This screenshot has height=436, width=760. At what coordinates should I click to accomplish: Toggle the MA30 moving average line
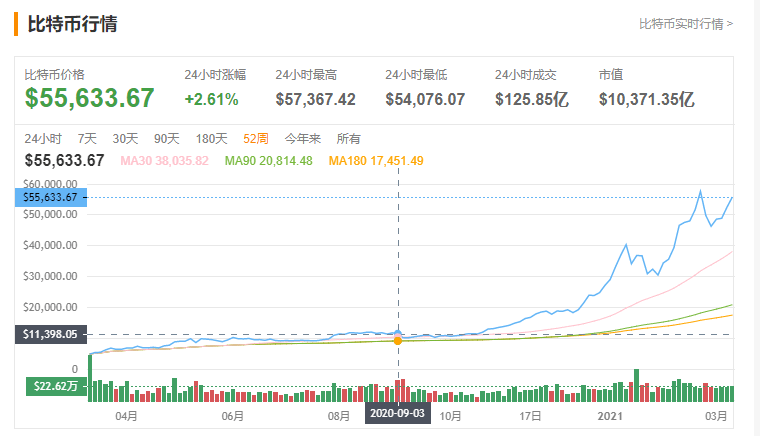(163, 160)
